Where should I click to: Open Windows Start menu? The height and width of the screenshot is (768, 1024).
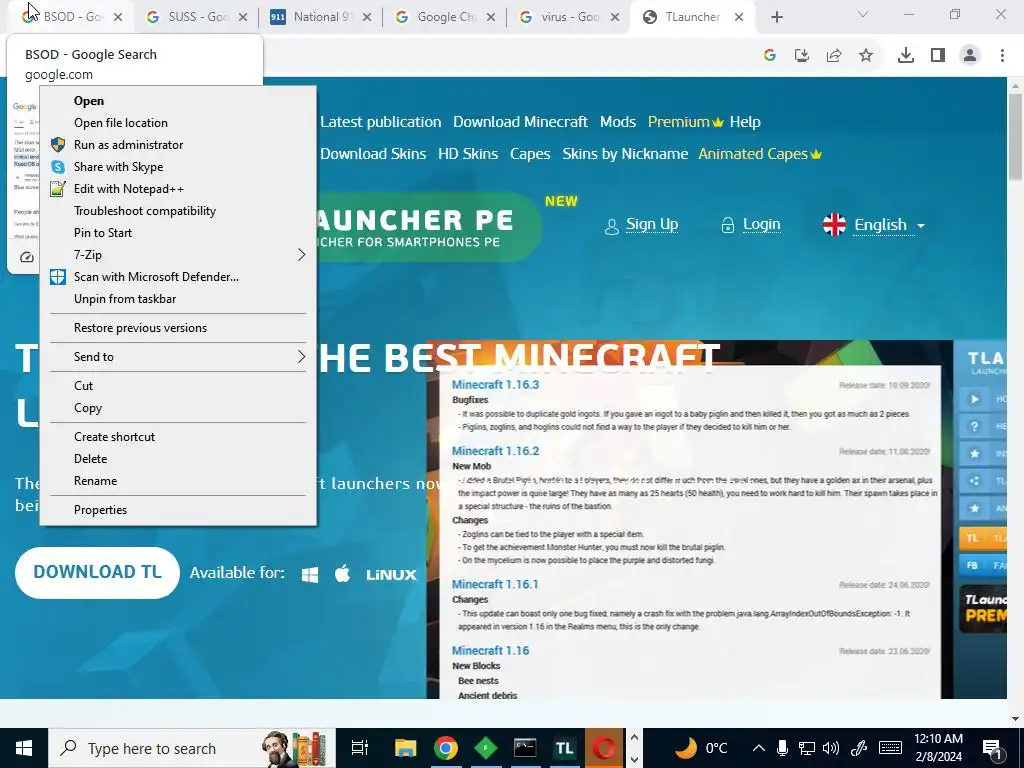pyautogui.click(x=24, y=748)
